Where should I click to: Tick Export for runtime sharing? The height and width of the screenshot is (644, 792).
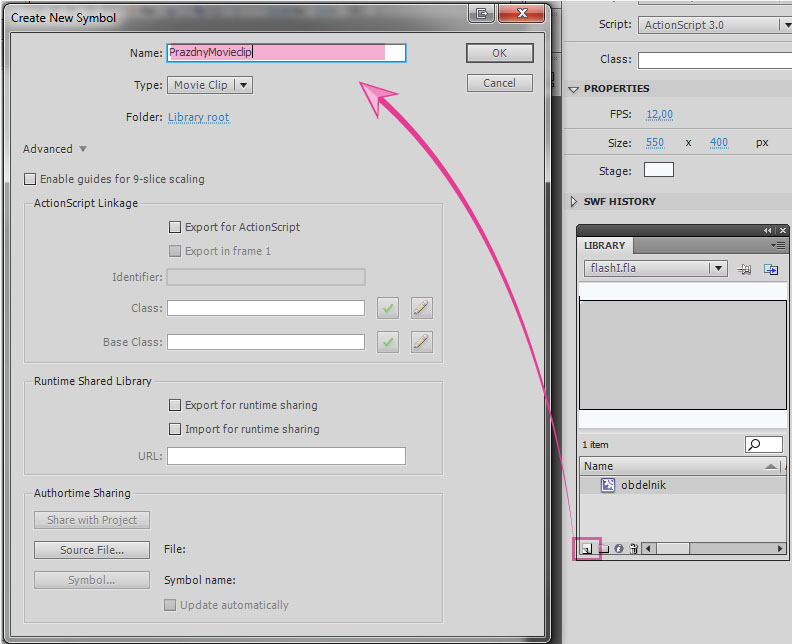pyautogui.click(x=175, y=405)
